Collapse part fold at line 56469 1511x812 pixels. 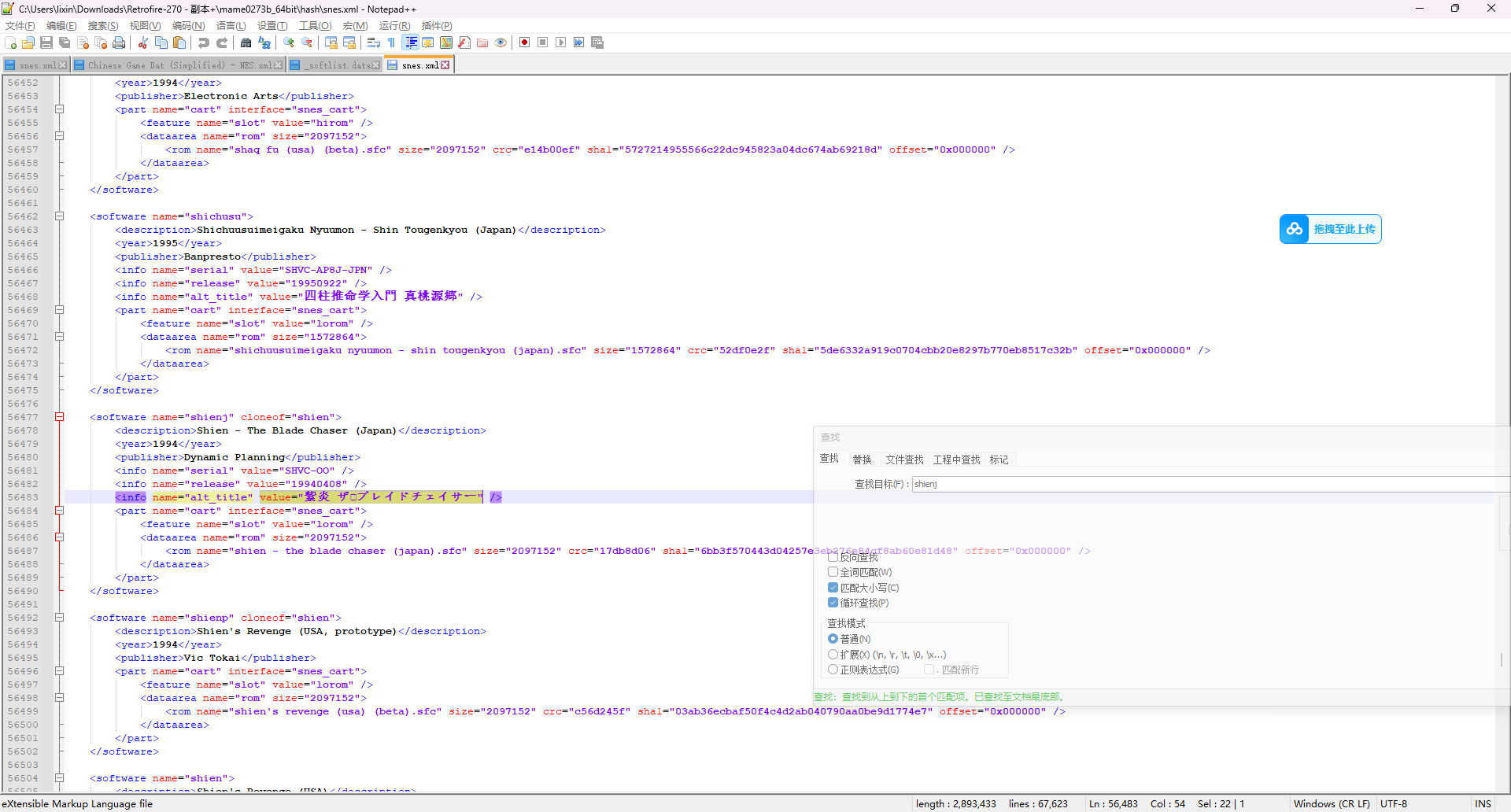click(x=59, y=310)
